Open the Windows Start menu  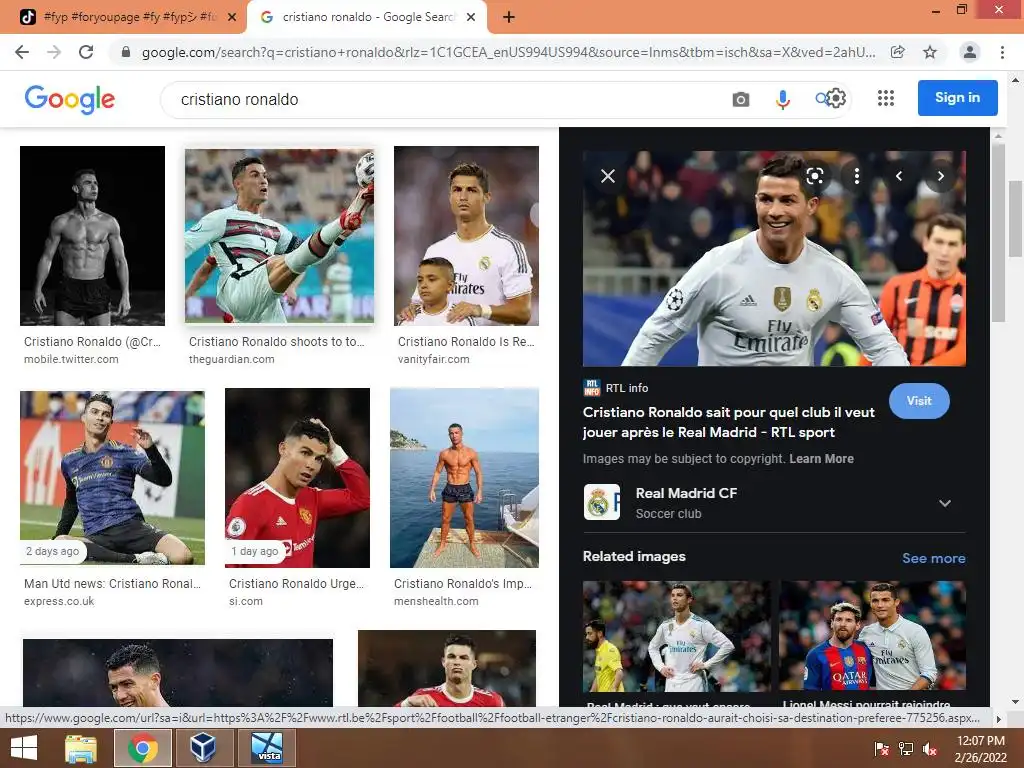(x=24, y=748)
